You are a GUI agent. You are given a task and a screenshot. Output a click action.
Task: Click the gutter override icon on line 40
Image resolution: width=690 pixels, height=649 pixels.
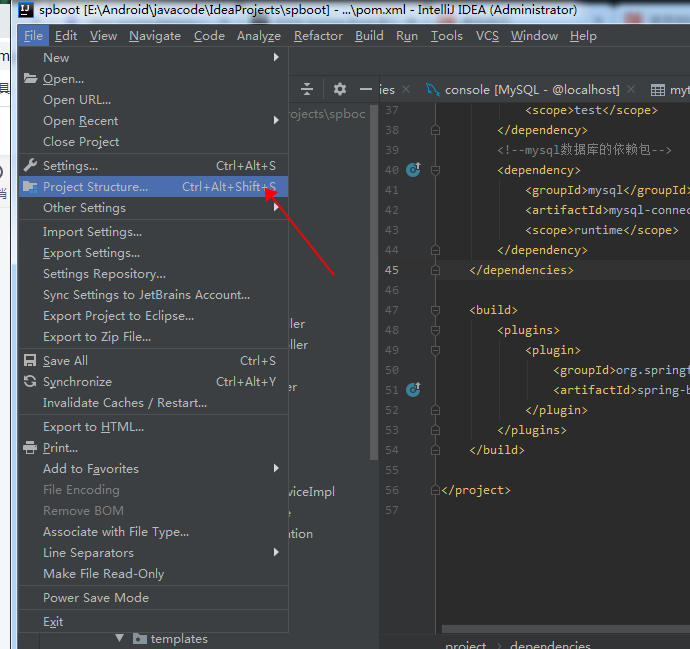(x=413, y=169)
